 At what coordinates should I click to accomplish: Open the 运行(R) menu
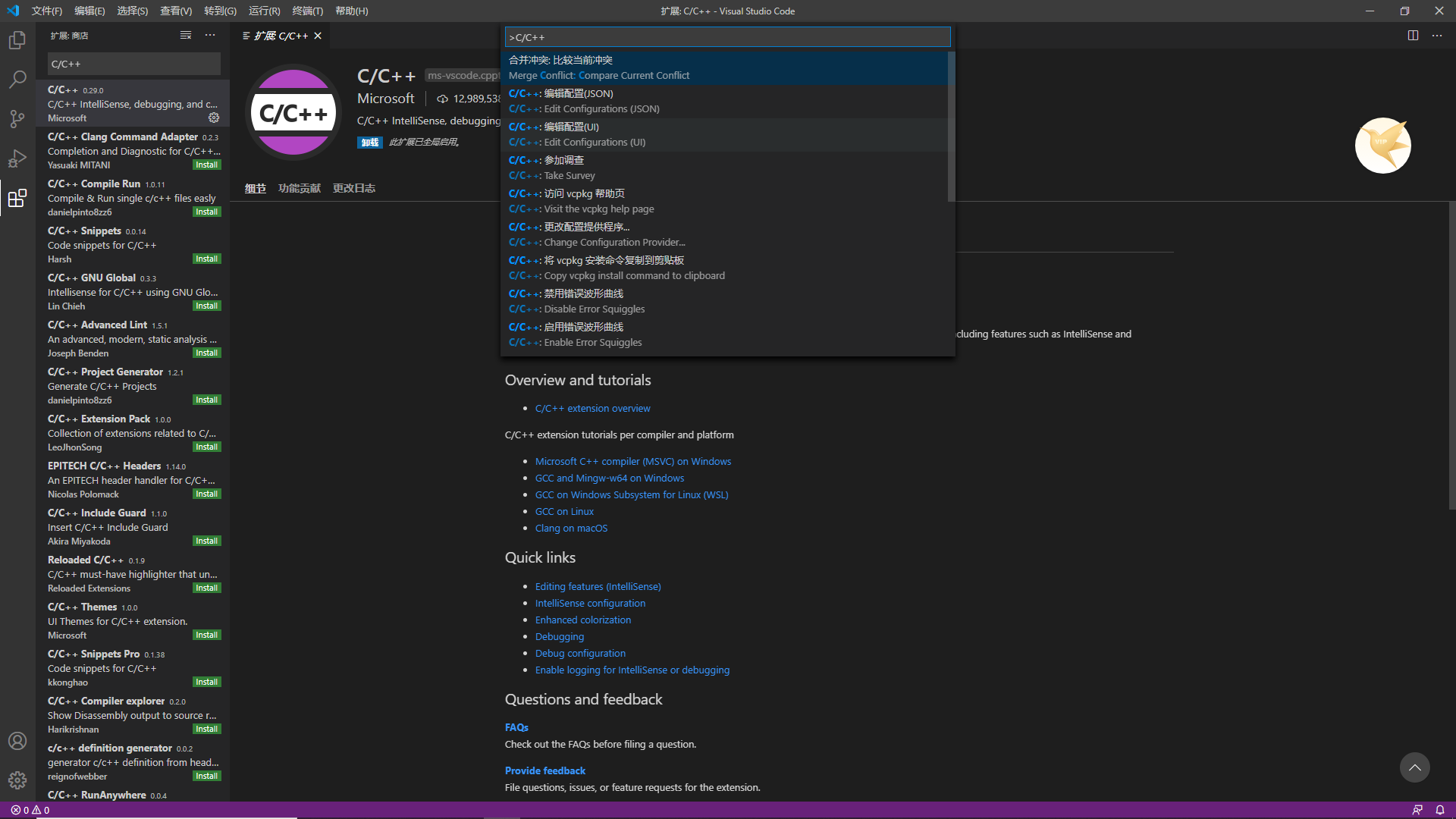point(264,11)
